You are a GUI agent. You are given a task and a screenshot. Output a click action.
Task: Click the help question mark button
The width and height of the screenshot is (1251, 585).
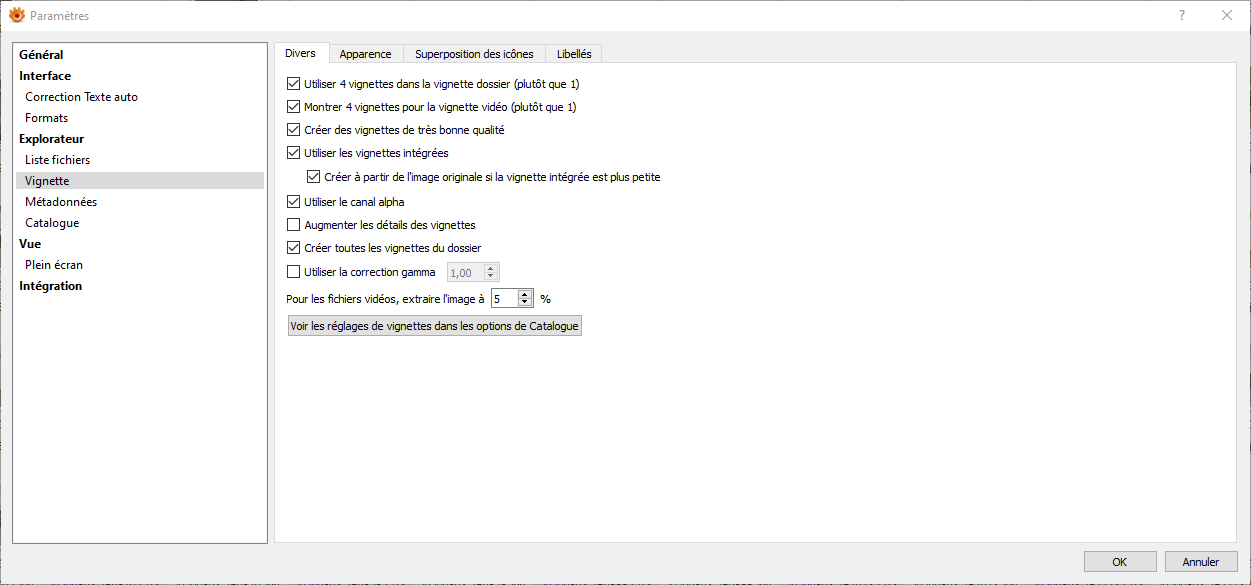(1181, 15)
